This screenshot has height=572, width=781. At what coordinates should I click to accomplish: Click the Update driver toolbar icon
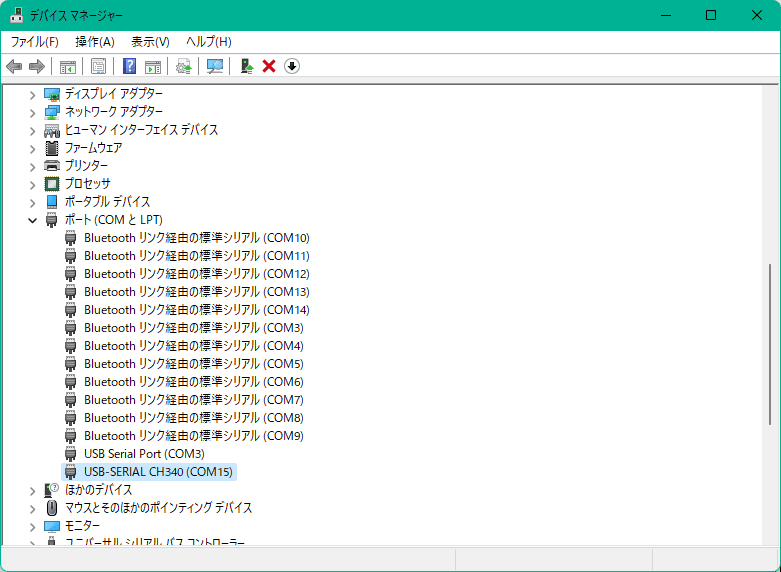click(x=183, y=66)
